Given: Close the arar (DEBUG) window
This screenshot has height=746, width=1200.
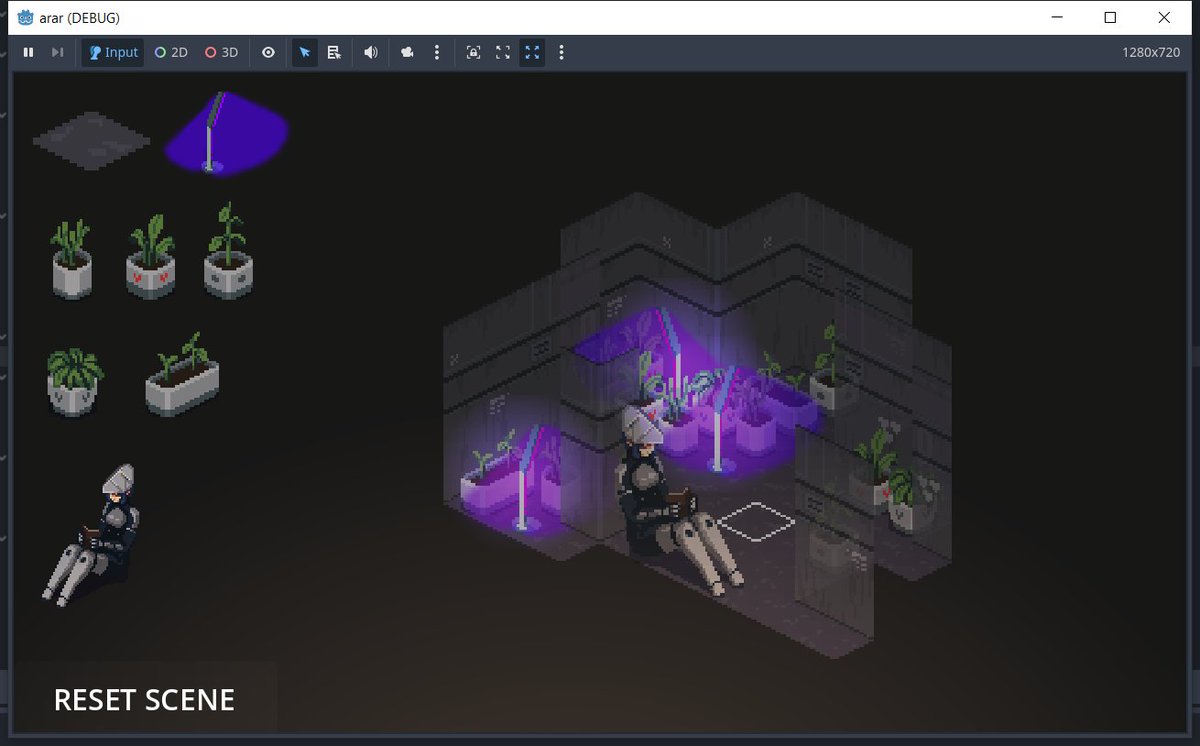Looking at the screenshot, I should click(x=1164, y=17).
